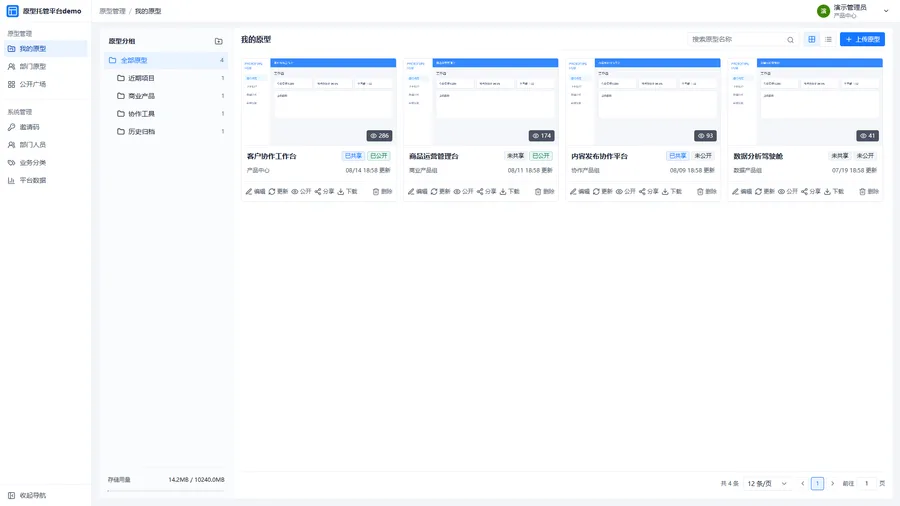The image size is (900, 506).
Task: Toggle public visibility for 数据分析驾驶舱
Action: (x=788, y=192)
